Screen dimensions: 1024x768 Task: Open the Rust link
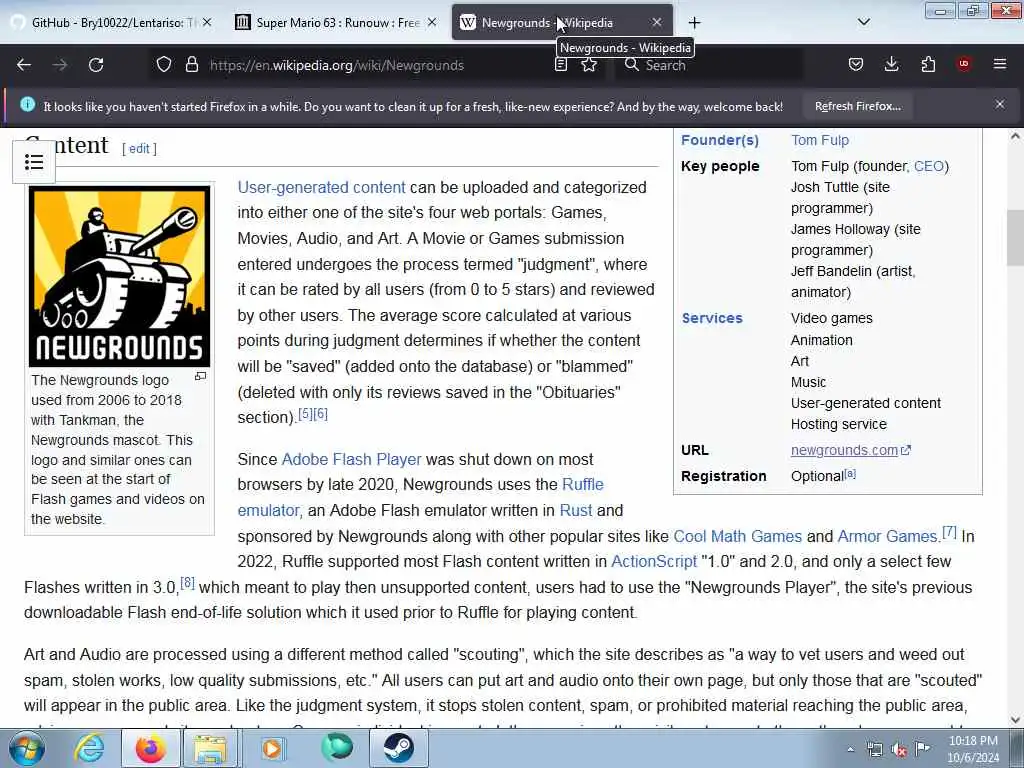pos(575,510)
